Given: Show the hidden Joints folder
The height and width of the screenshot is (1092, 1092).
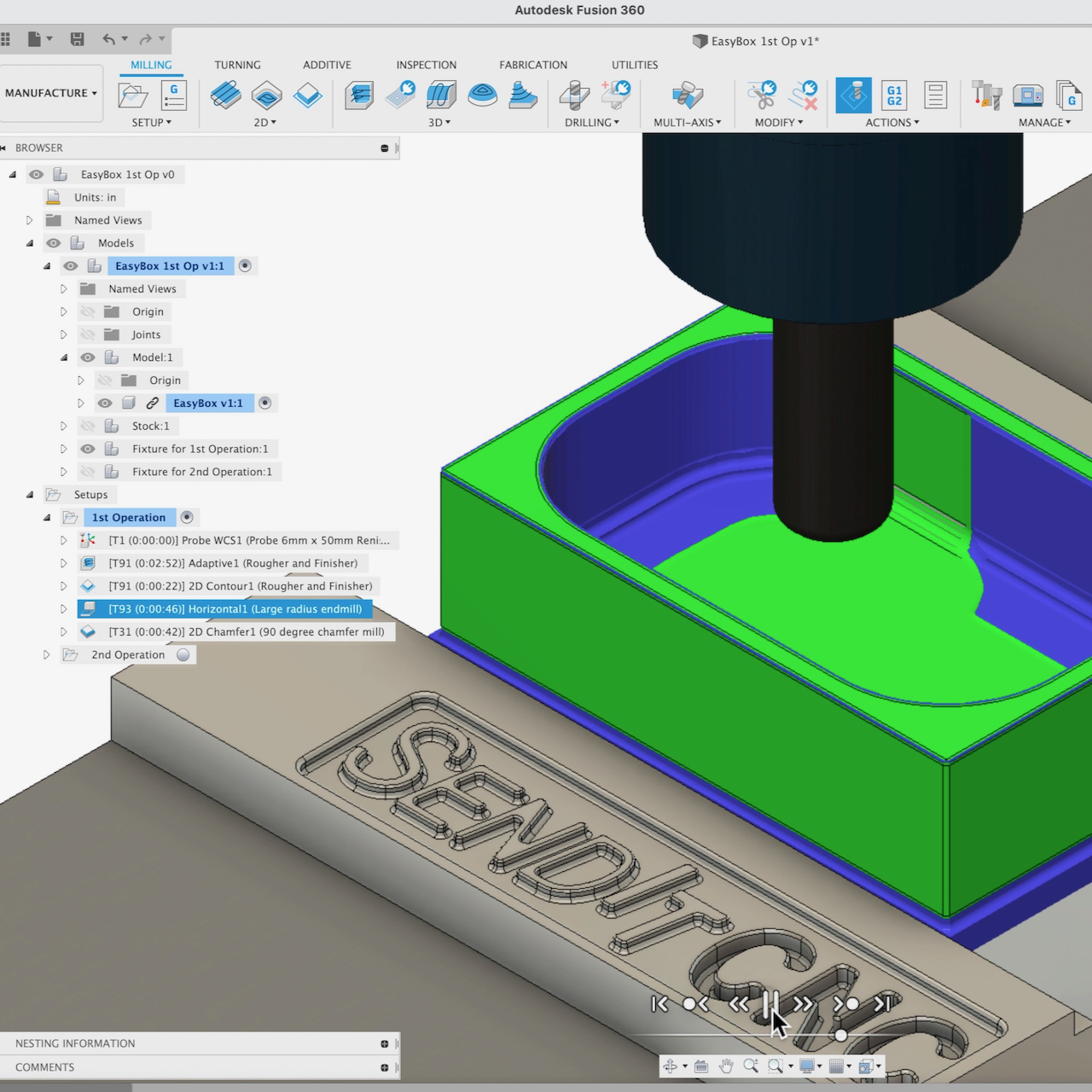Looking at the screenshot, I should pos(87,334).
